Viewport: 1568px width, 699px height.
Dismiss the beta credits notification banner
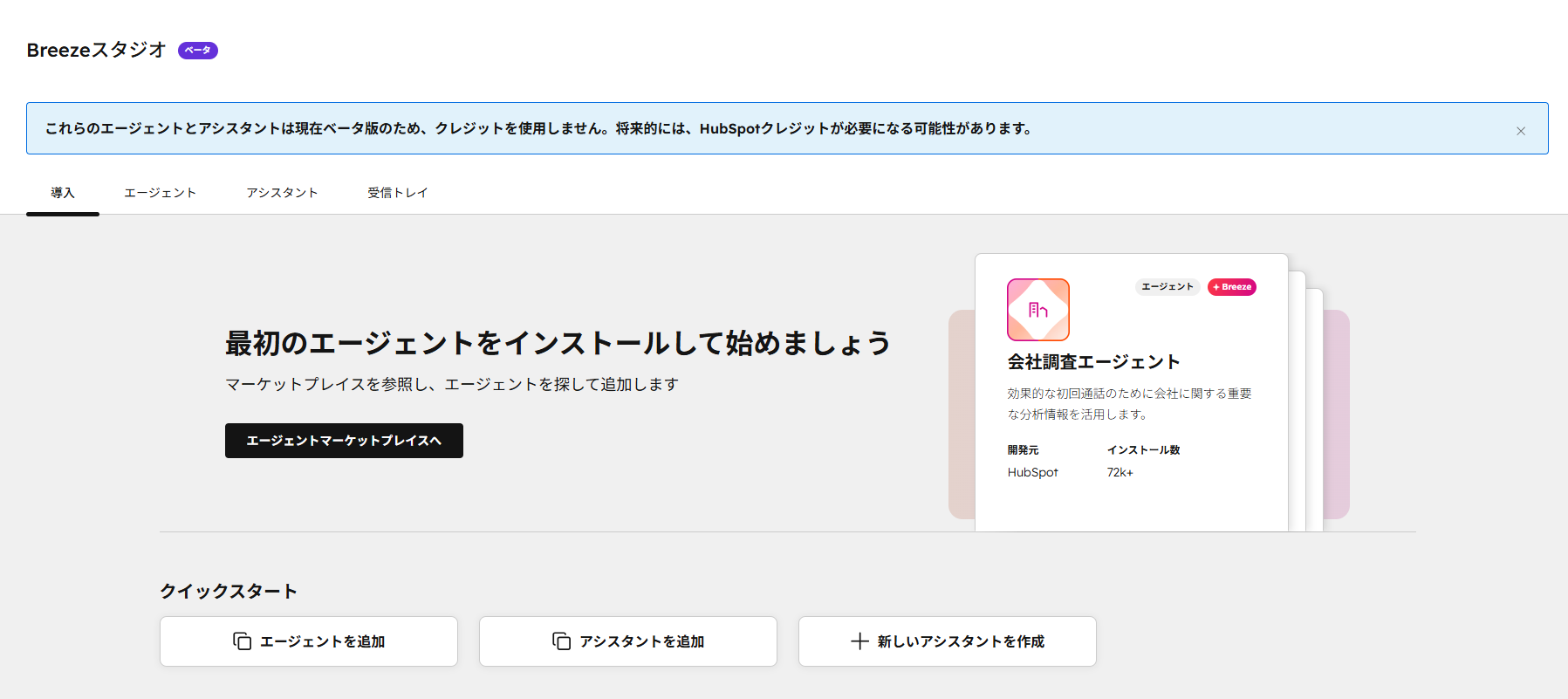click(1521, 131)
